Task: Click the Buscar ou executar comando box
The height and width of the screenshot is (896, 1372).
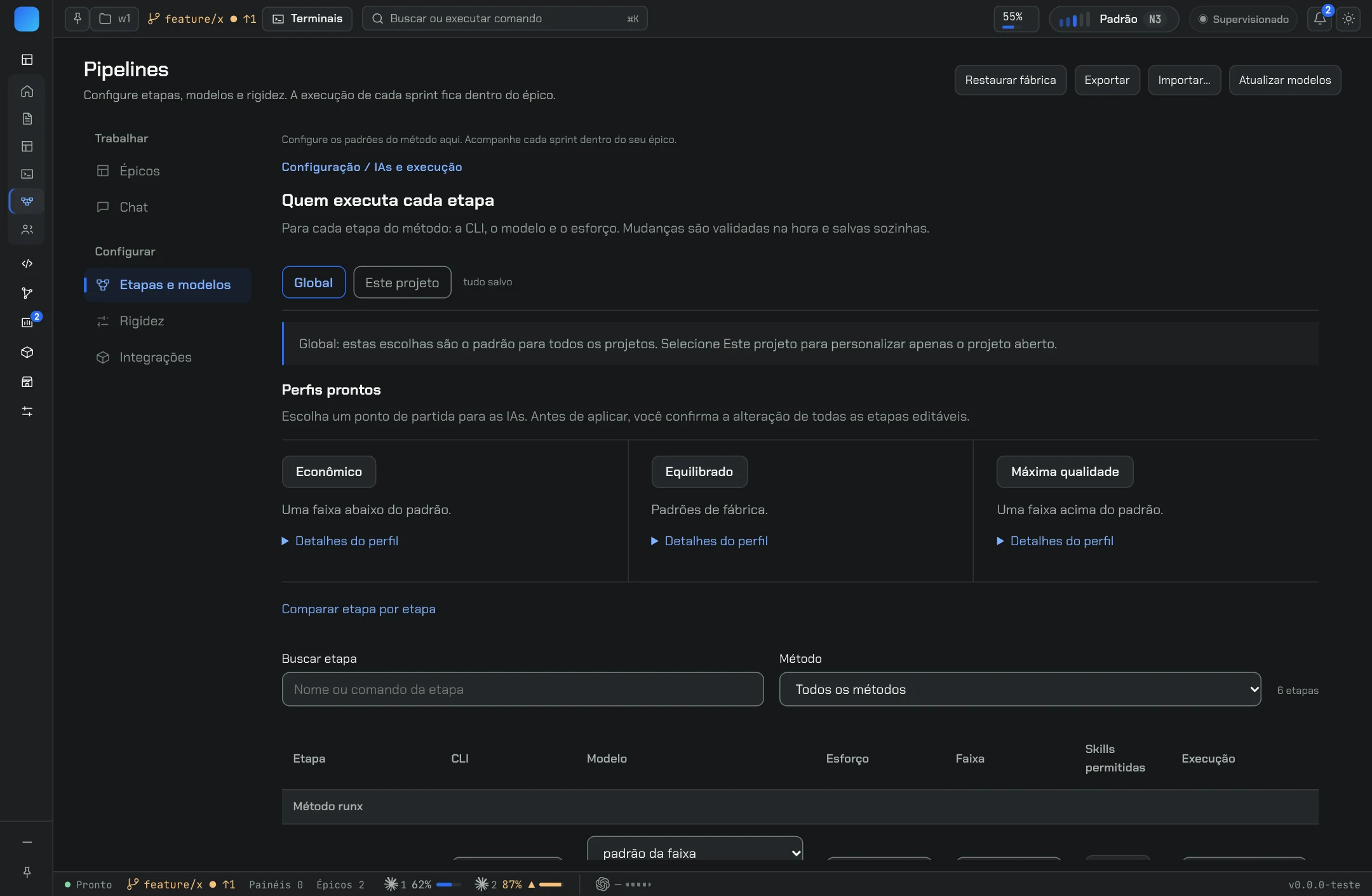Action: point(505,18)
